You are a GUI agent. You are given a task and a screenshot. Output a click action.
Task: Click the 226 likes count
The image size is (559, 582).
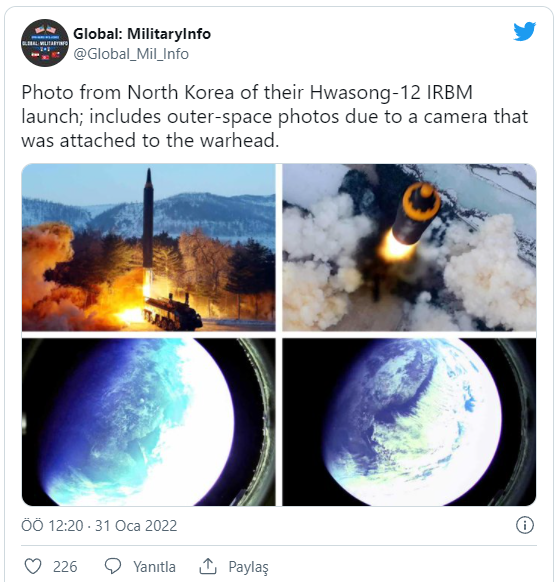pos(65,567)
